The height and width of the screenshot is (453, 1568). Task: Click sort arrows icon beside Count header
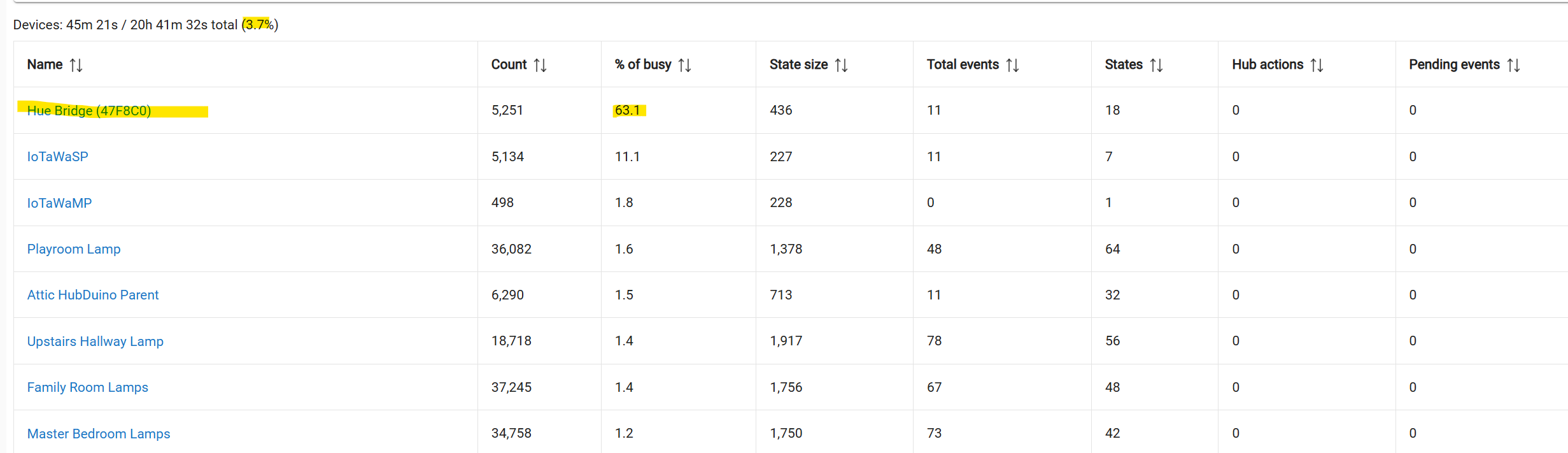click(x=540, y=65)
